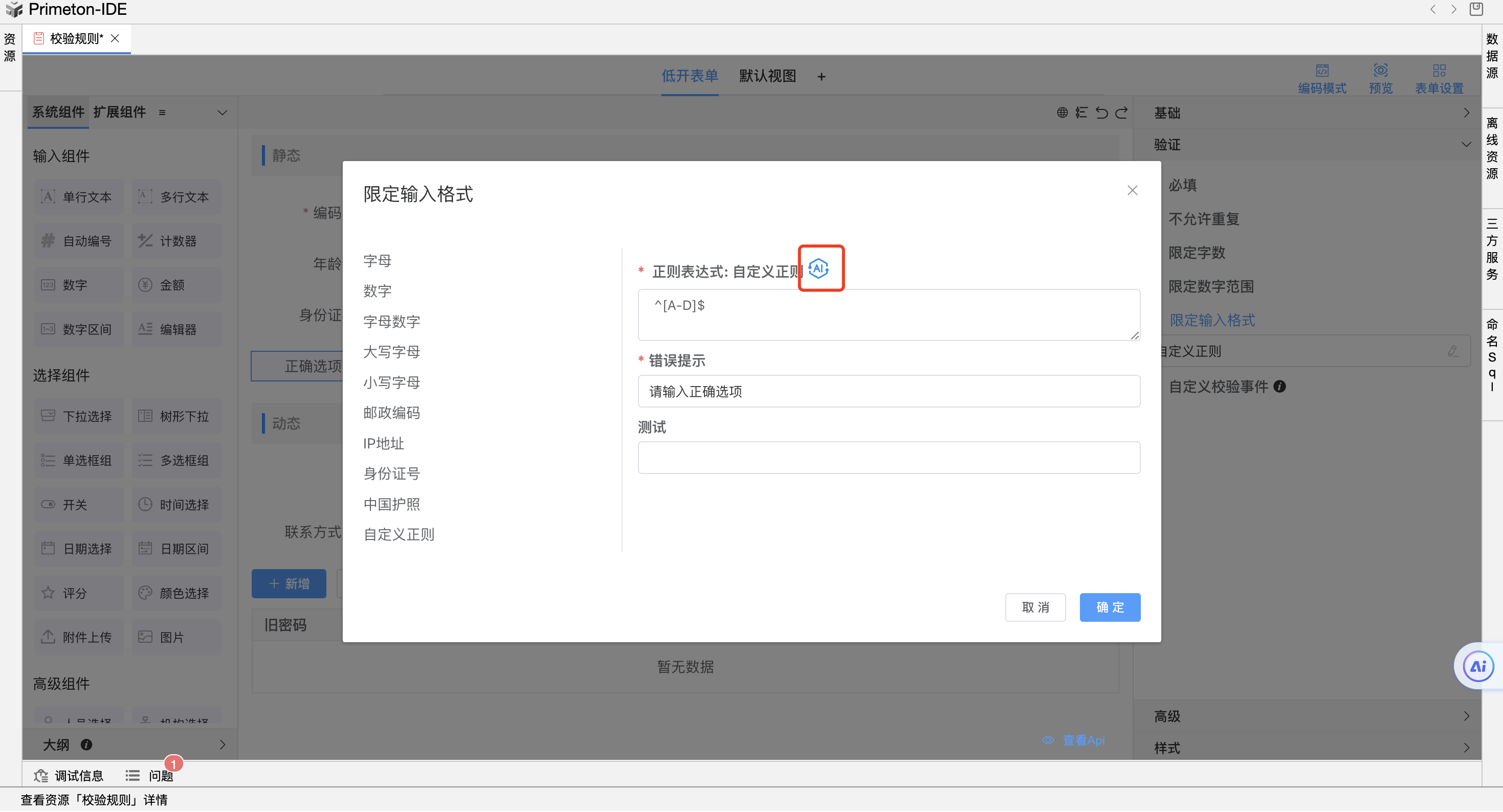1503x812 pixels.
Task: Click the 确定 confirm button
Action: 1109,607
